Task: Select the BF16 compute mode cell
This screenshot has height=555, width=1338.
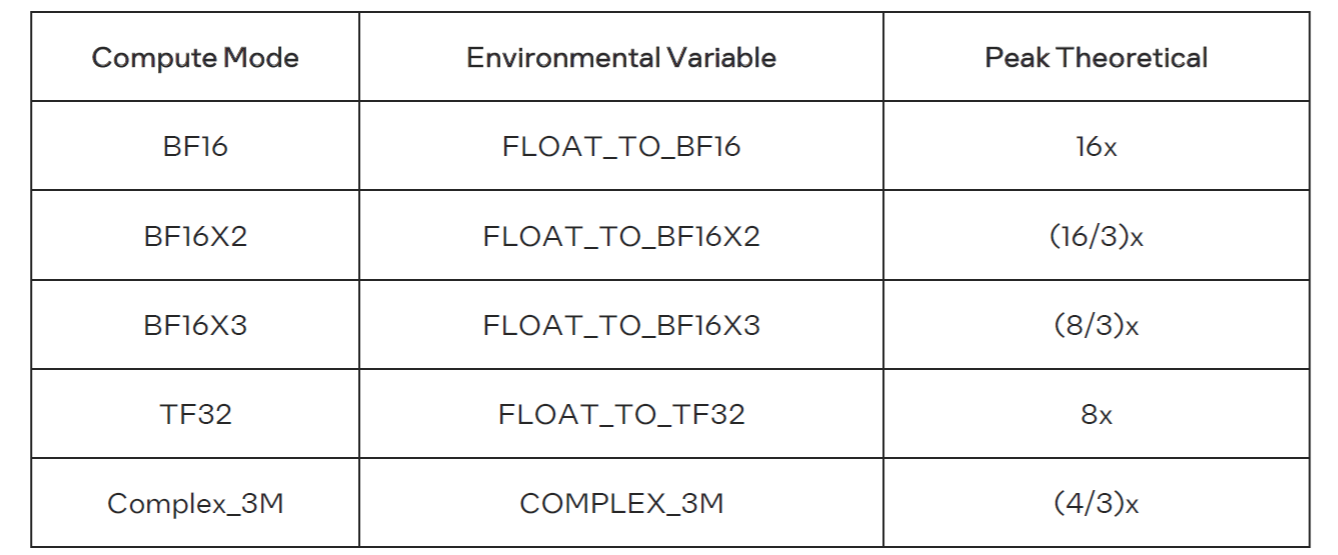Action: pyautogui.click(x=195, y=146)
